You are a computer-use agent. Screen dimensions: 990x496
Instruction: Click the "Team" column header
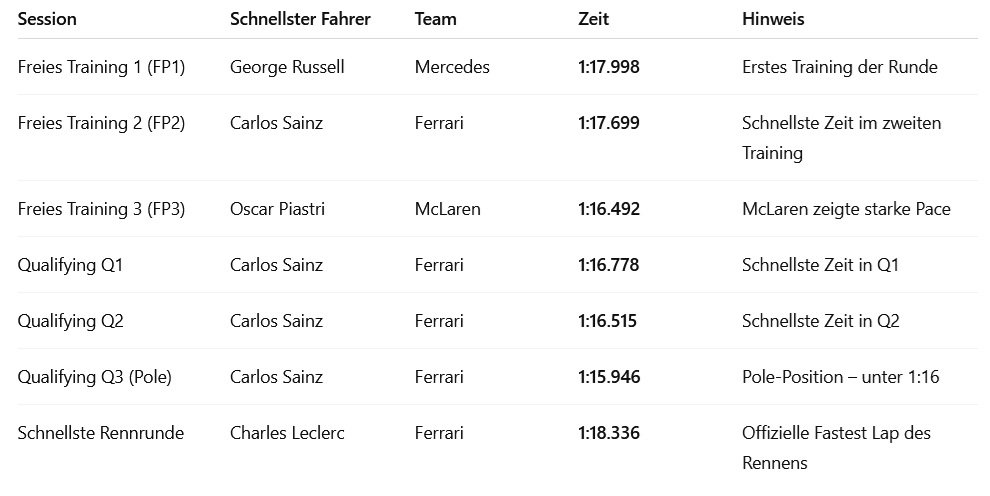(435, 19)
